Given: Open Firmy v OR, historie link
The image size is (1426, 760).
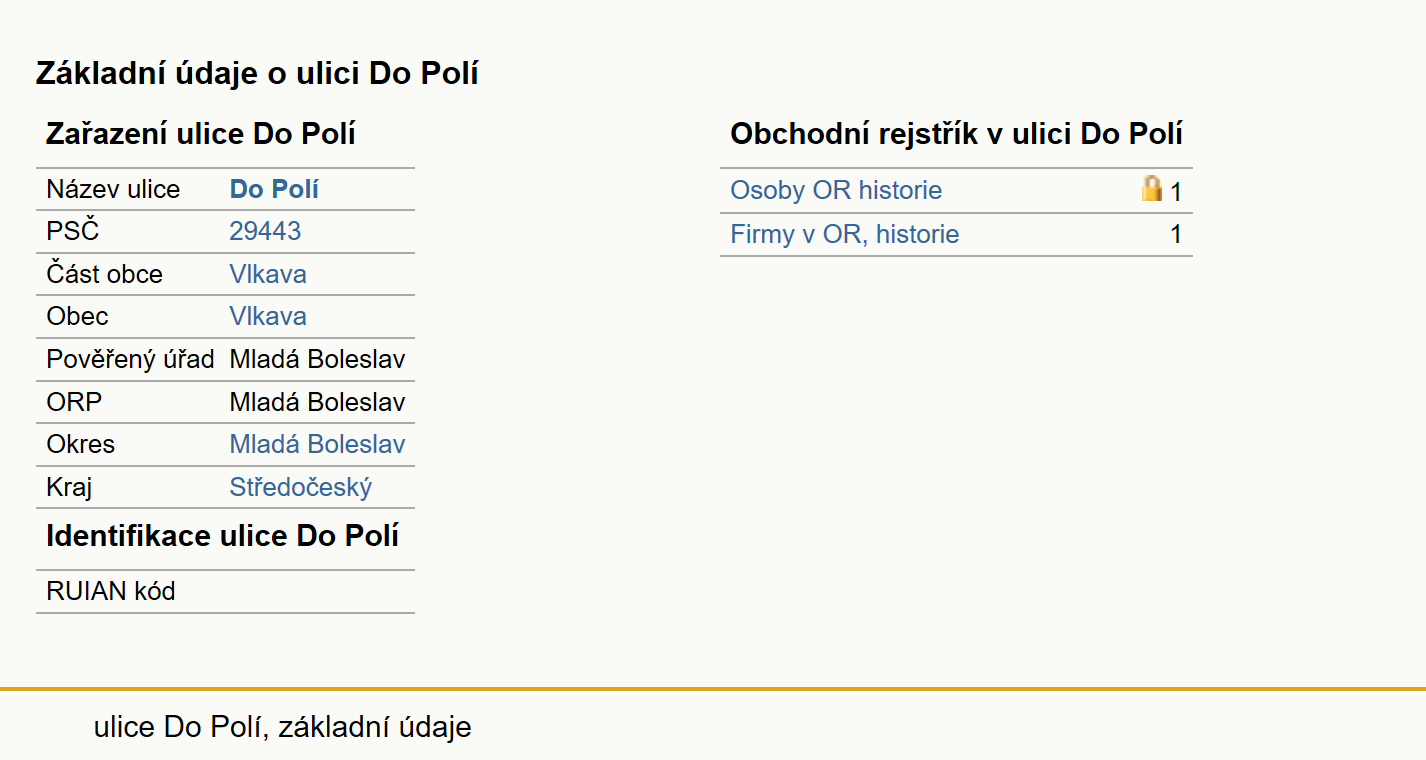Looking at the screenshot, I should coord(845,234).
